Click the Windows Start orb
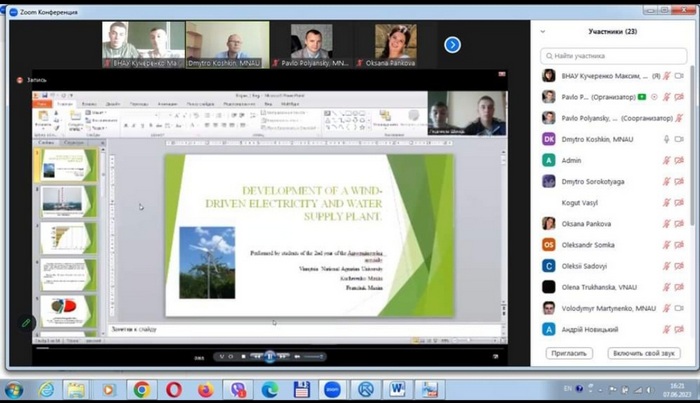 pyautogui.click(x=14, y=390)
